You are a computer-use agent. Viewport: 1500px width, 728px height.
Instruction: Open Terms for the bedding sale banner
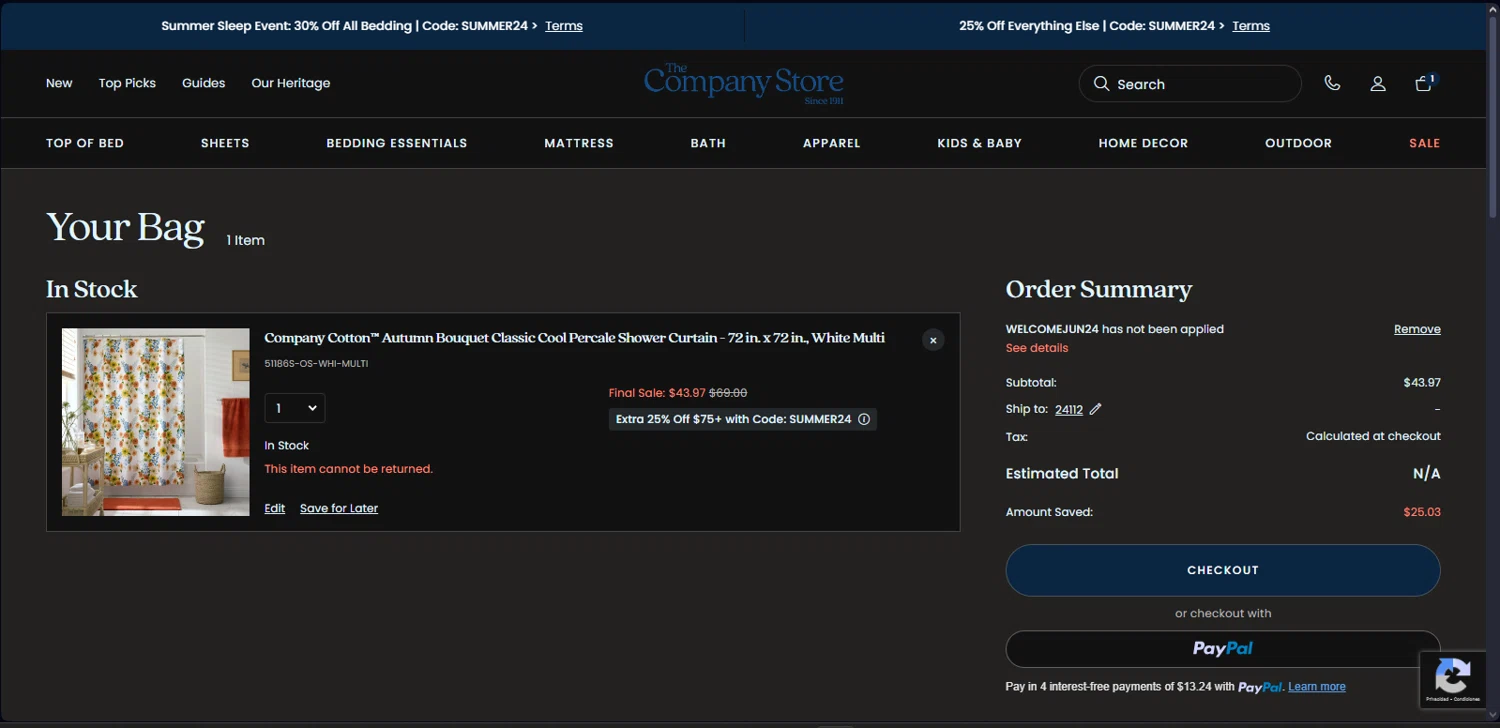pos(564,26)
